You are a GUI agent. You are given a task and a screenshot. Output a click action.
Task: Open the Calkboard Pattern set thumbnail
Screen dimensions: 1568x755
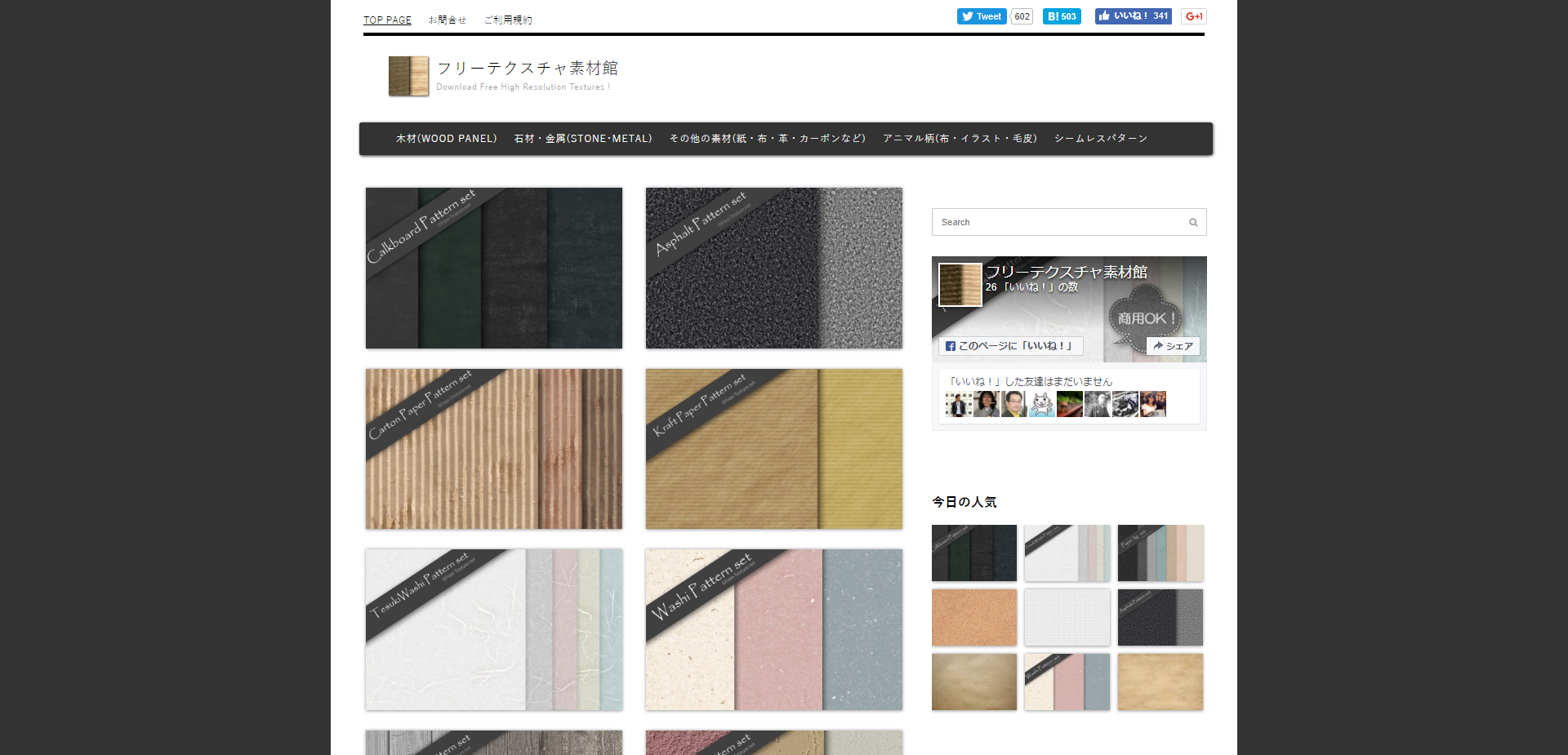[493, 268]
